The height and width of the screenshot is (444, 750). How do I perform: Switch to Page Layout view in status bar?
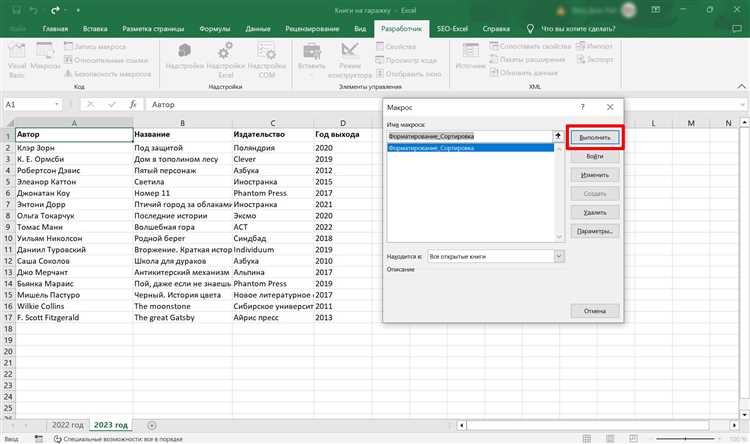[610, 439]
